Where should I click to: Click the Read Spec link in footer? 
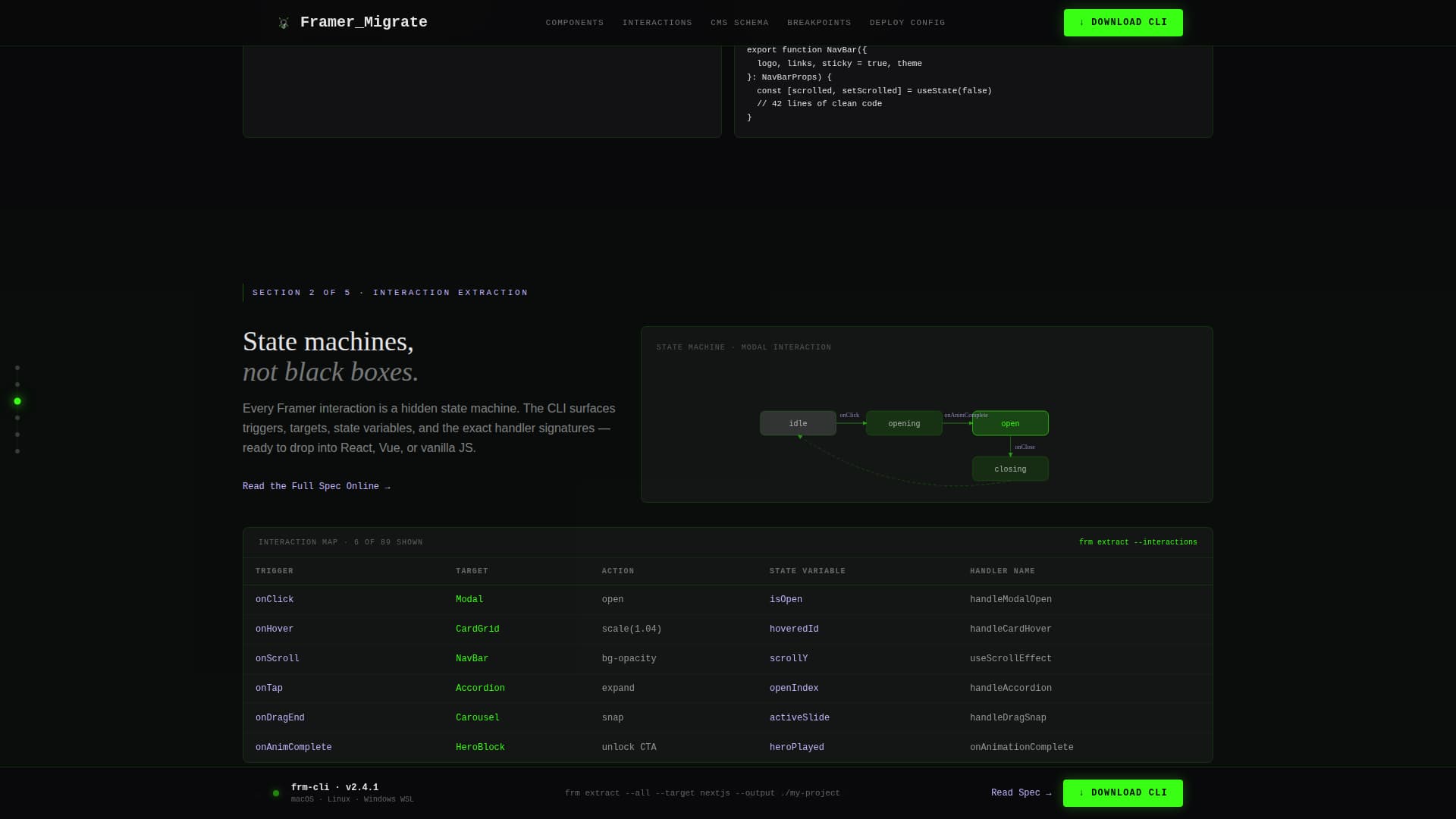coord(1021,792)
